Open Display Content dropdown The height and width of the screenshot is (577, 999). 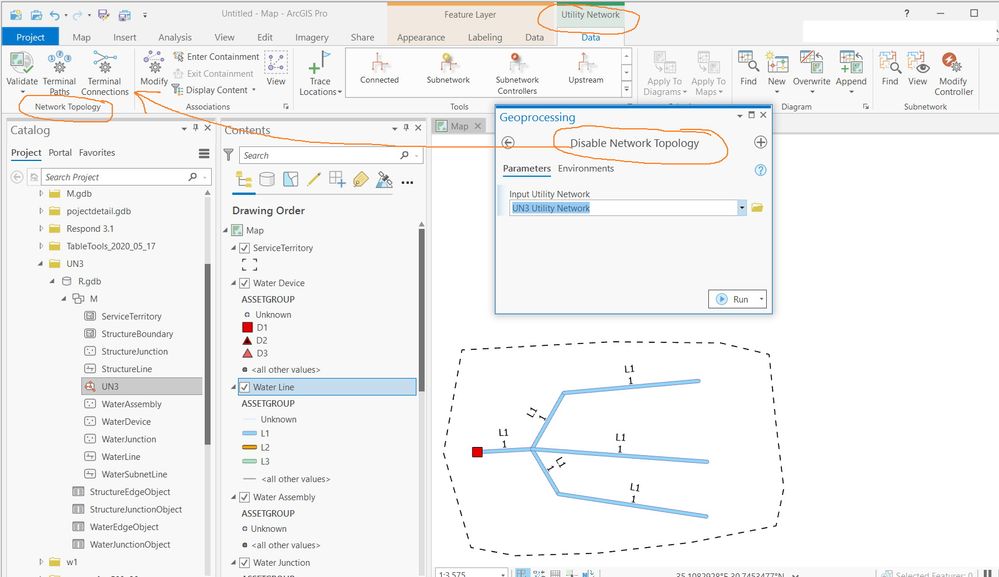[215, 90]
